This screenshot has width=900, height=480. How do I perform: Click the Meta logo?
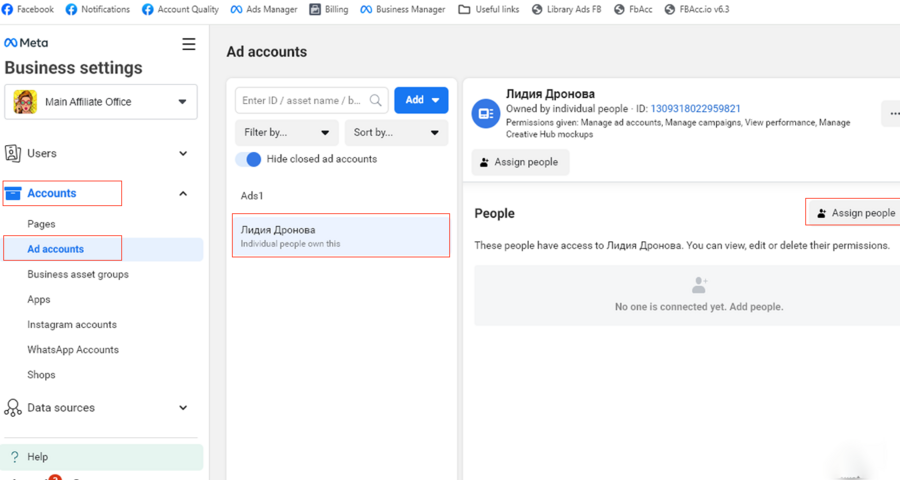(26, 42)
